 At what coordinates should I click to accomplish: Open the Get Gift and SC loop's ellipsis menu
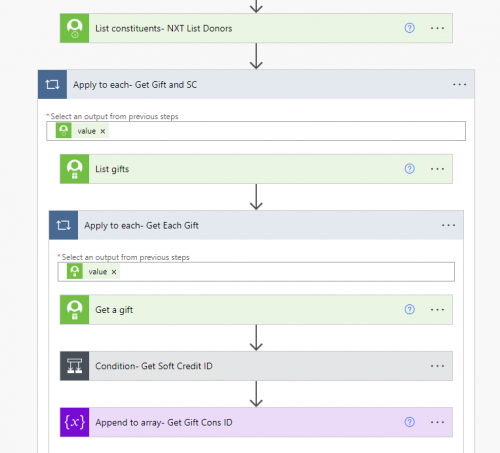click(459, 85)
